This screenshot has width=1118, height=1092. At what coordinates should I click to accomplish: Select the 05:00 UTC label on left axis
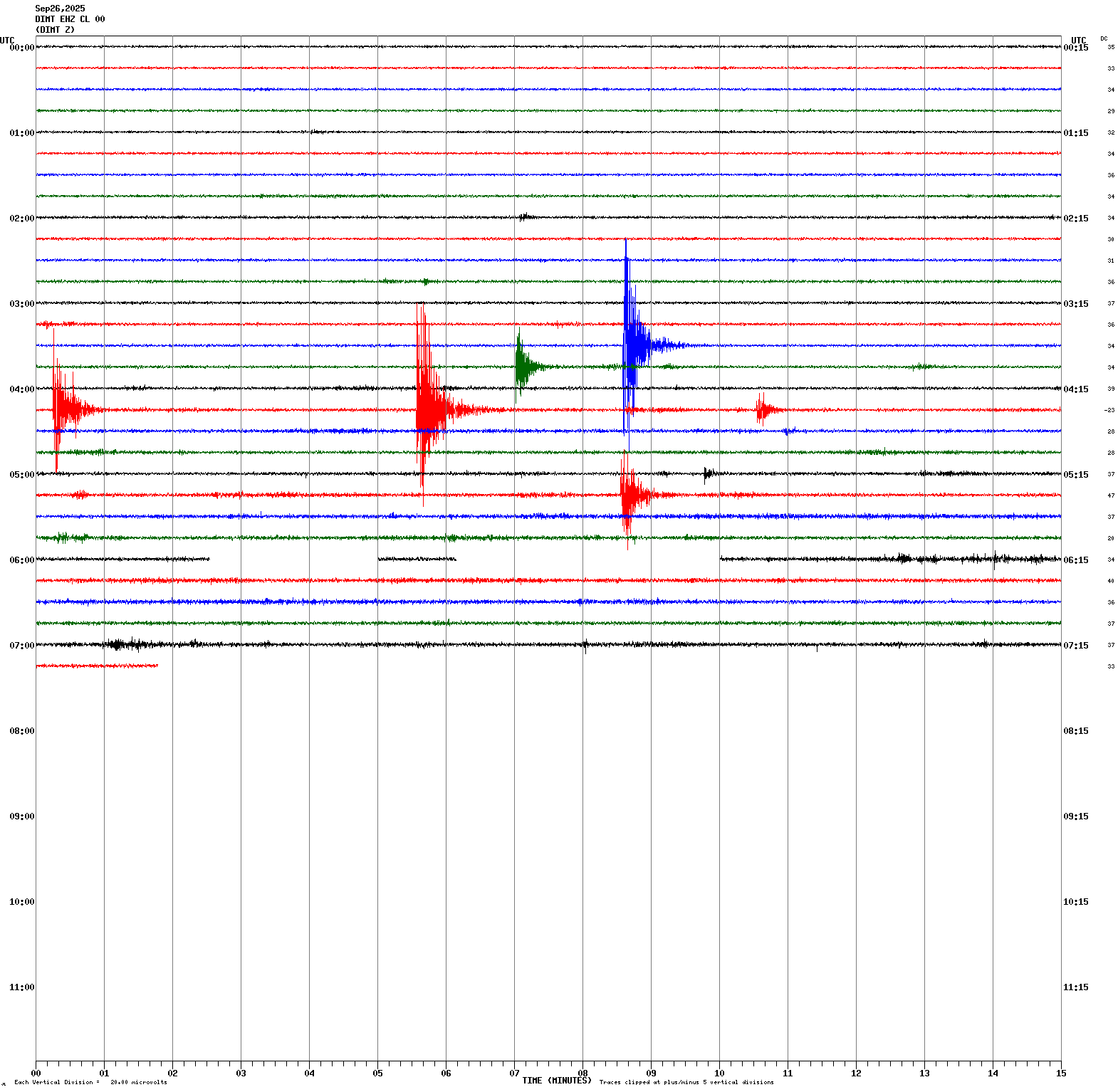click(x=21, y=475)
